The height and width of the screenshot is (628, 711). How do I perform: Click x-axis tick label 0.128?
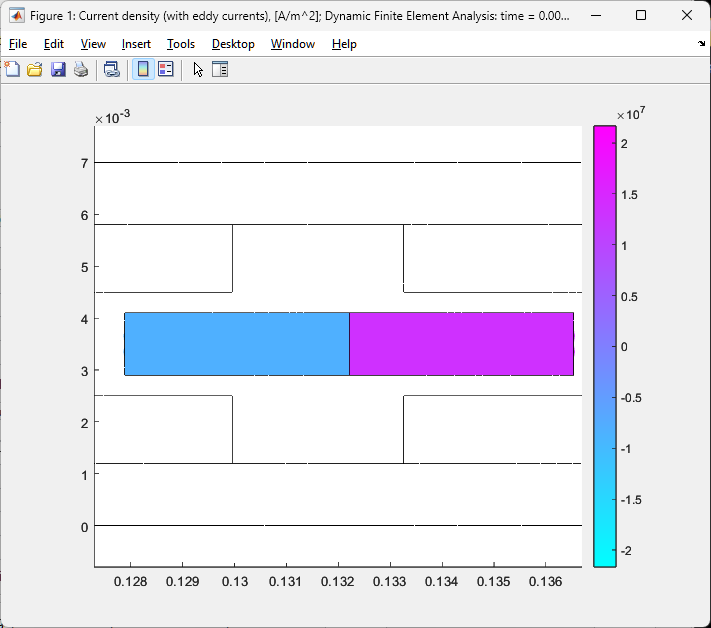pyautogui.click(x=131, y=582)
